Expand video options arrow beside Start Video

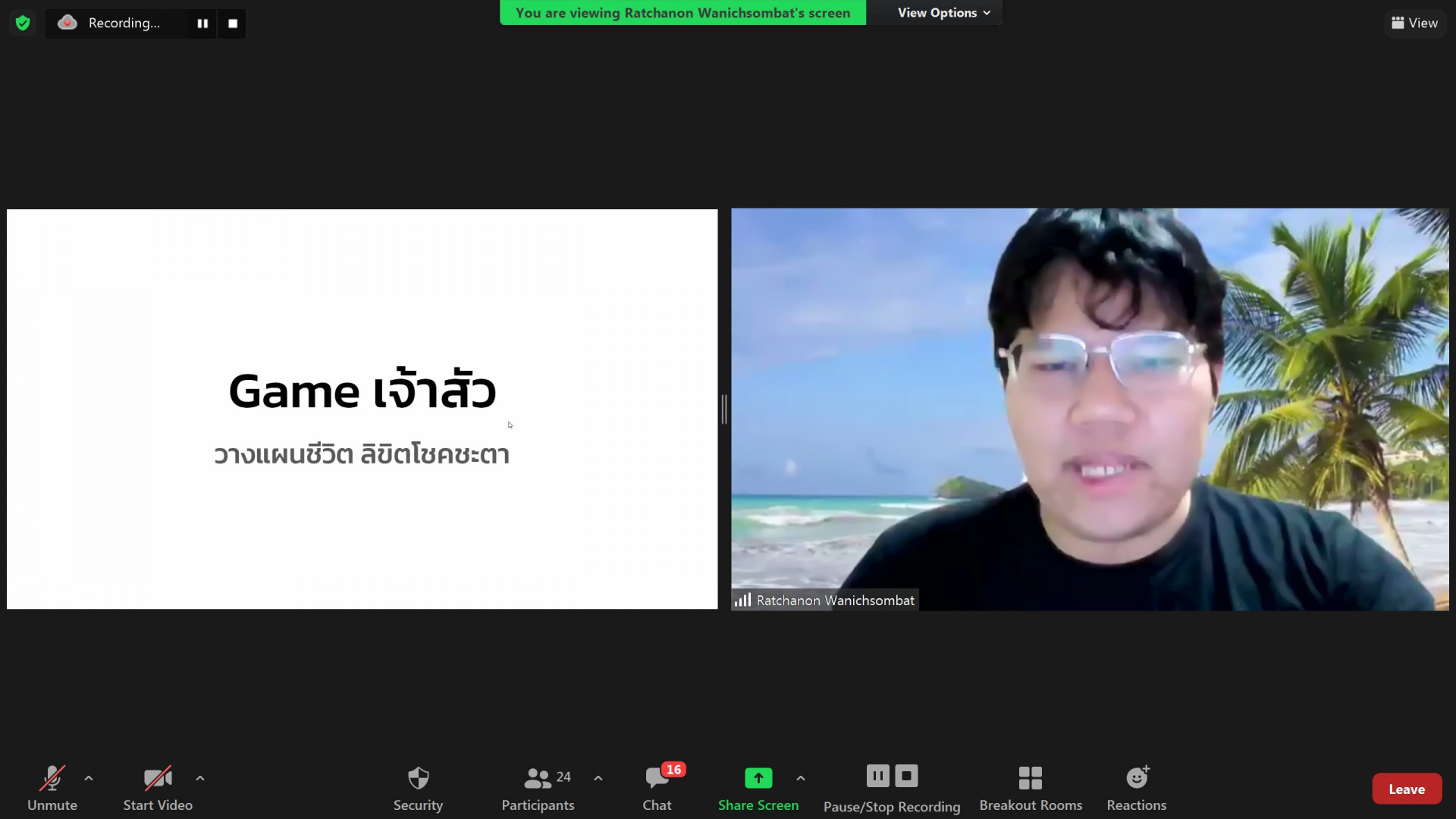pos(200,778)
